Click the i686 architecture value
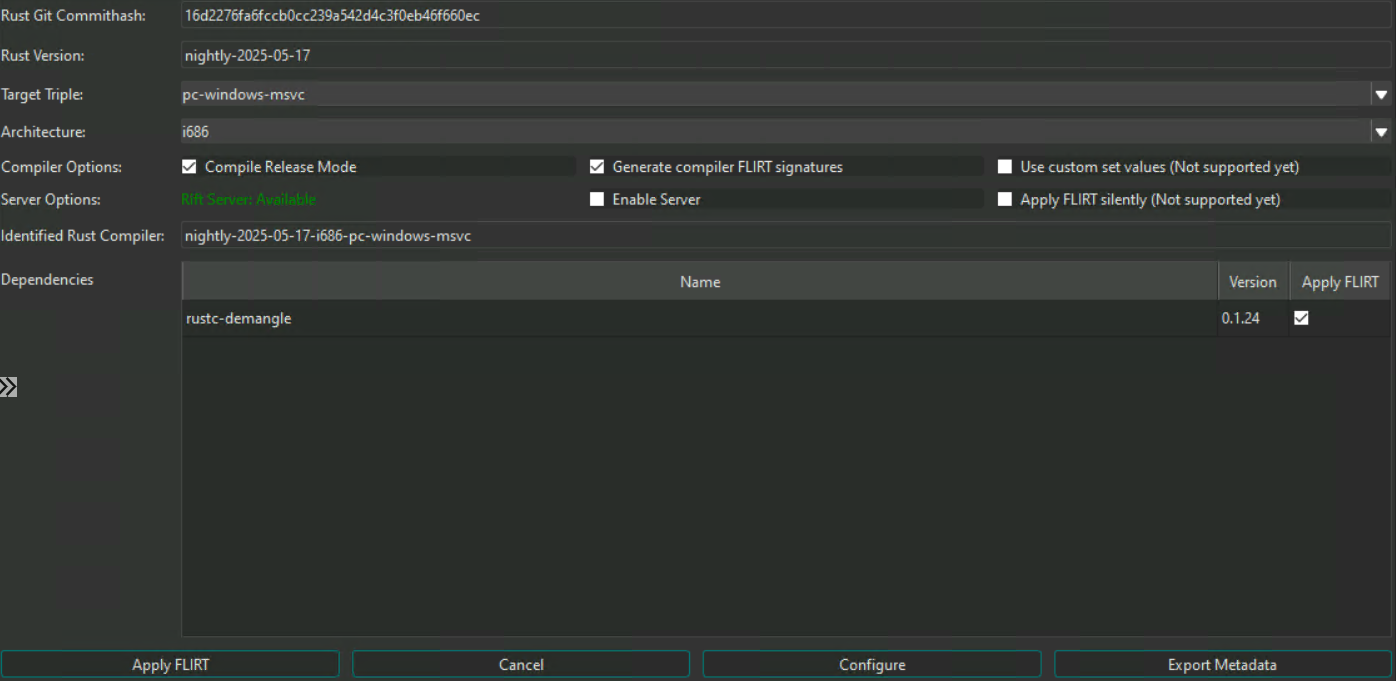1396x681 pixels. click(195, 131)
